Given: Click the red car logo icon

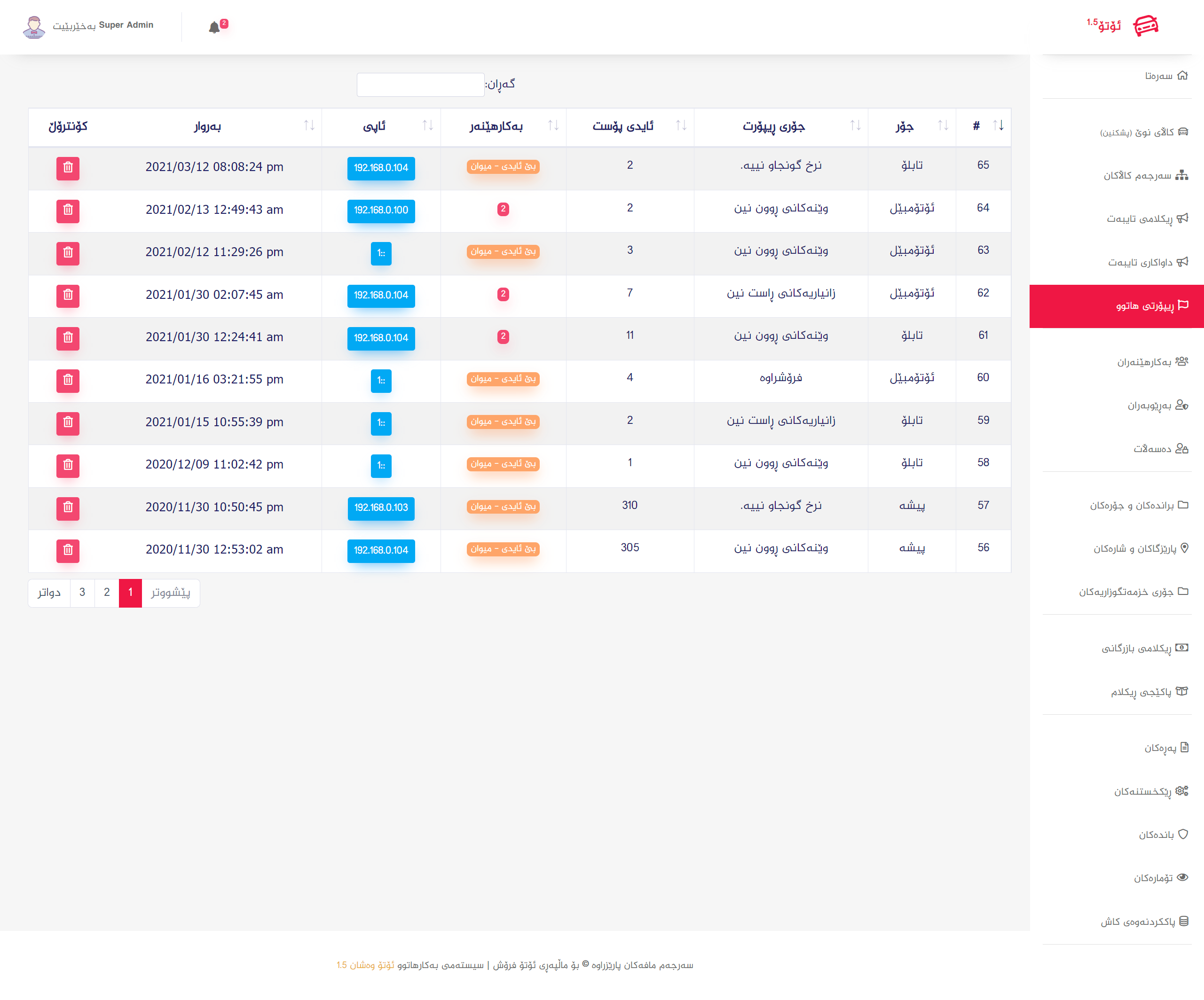Looking at the screenshot, I should pos(1146,26).
